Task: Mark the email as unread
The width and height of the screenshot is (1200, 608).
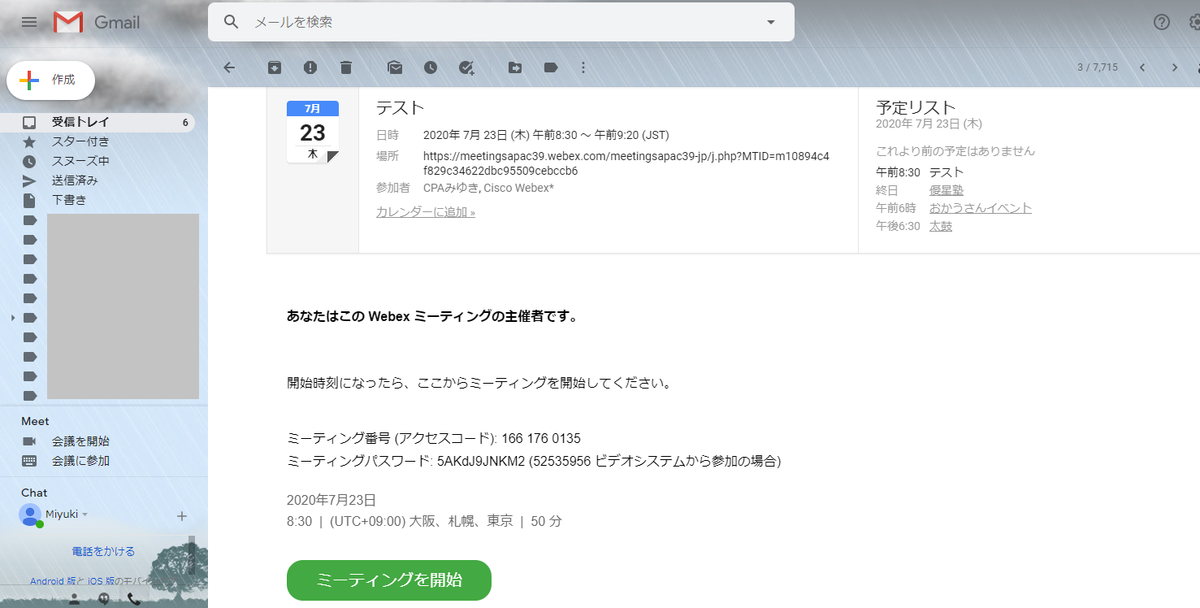Action: [x=395, y=67]
